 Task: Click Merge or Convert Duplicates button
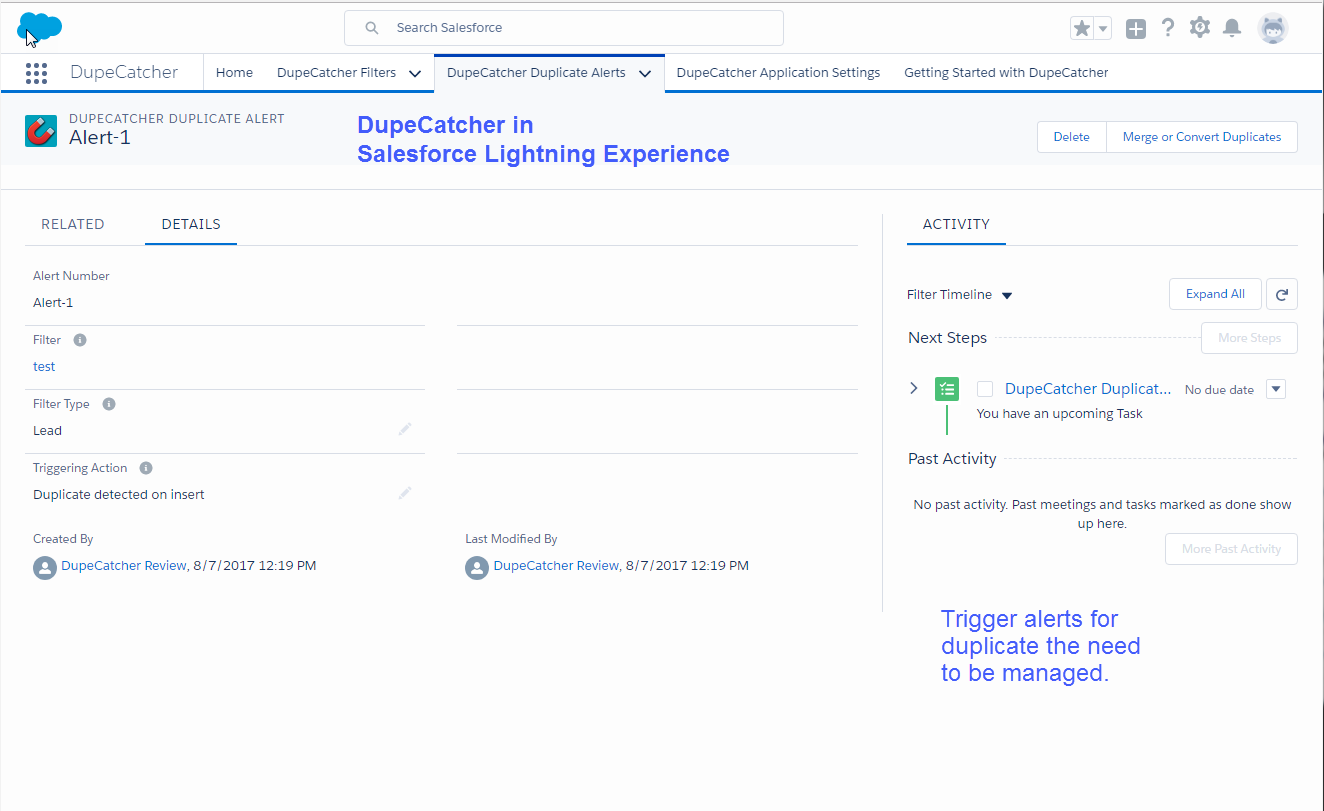tap(1202, 137)
